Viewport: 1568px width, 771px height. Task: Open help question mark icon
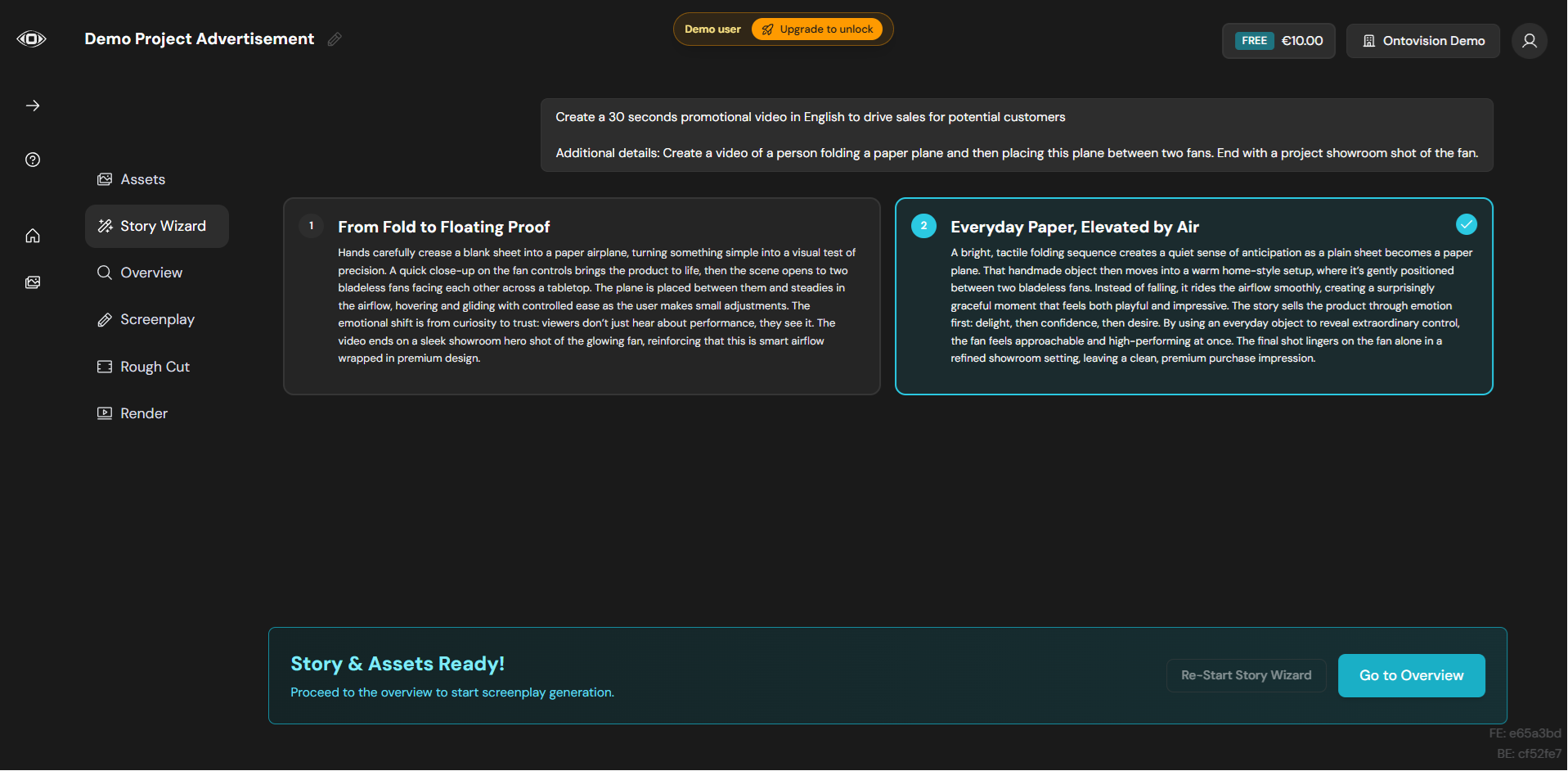click(33, 160)
